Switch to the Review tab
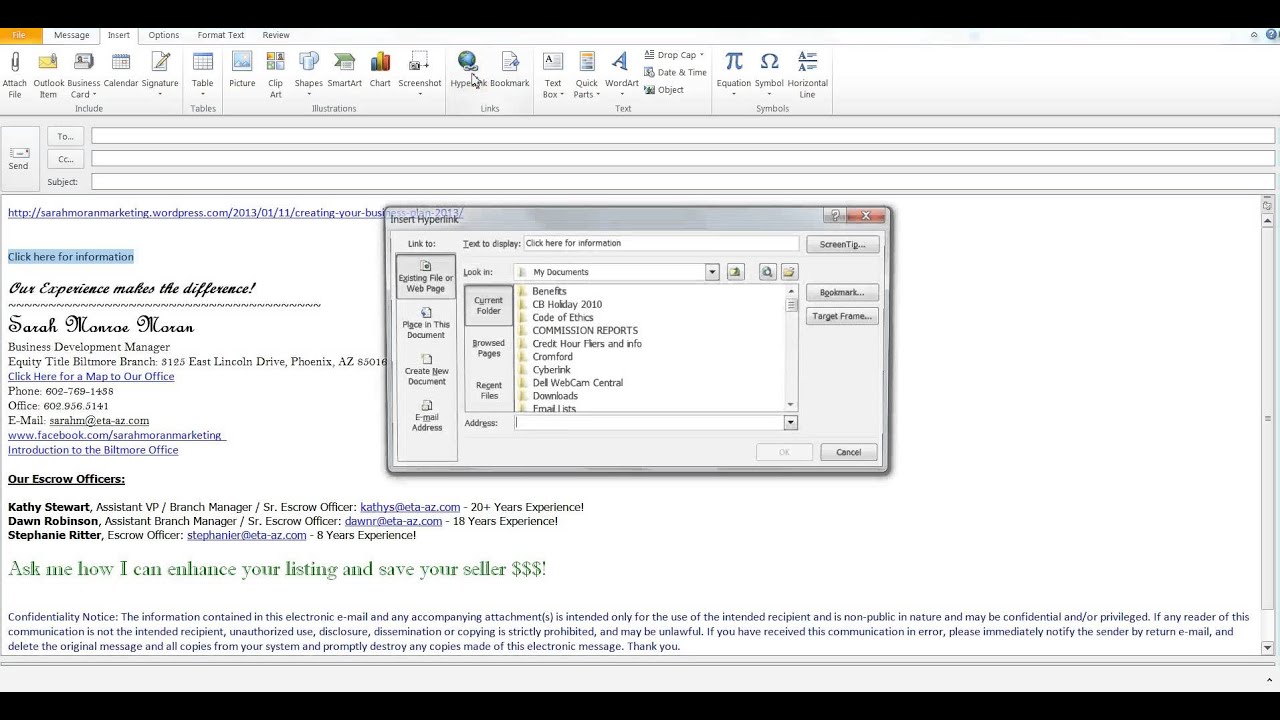Screen dimensions: 1280x720 click(276, 35)
